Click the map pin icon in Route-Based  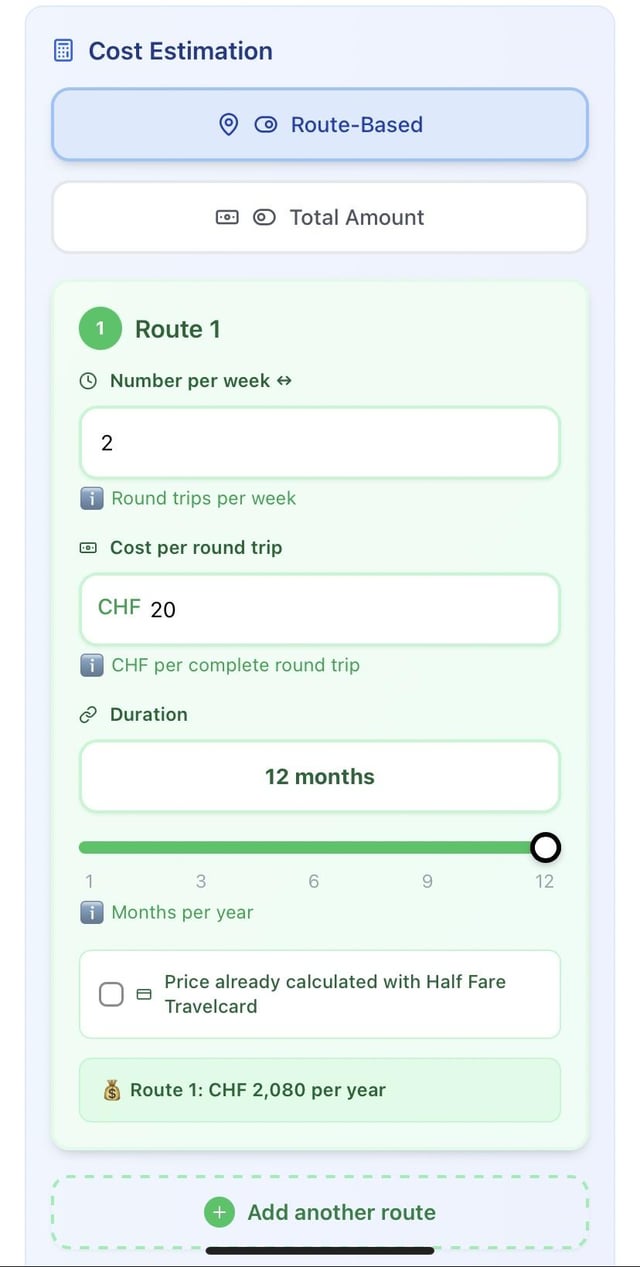point(229,125)
